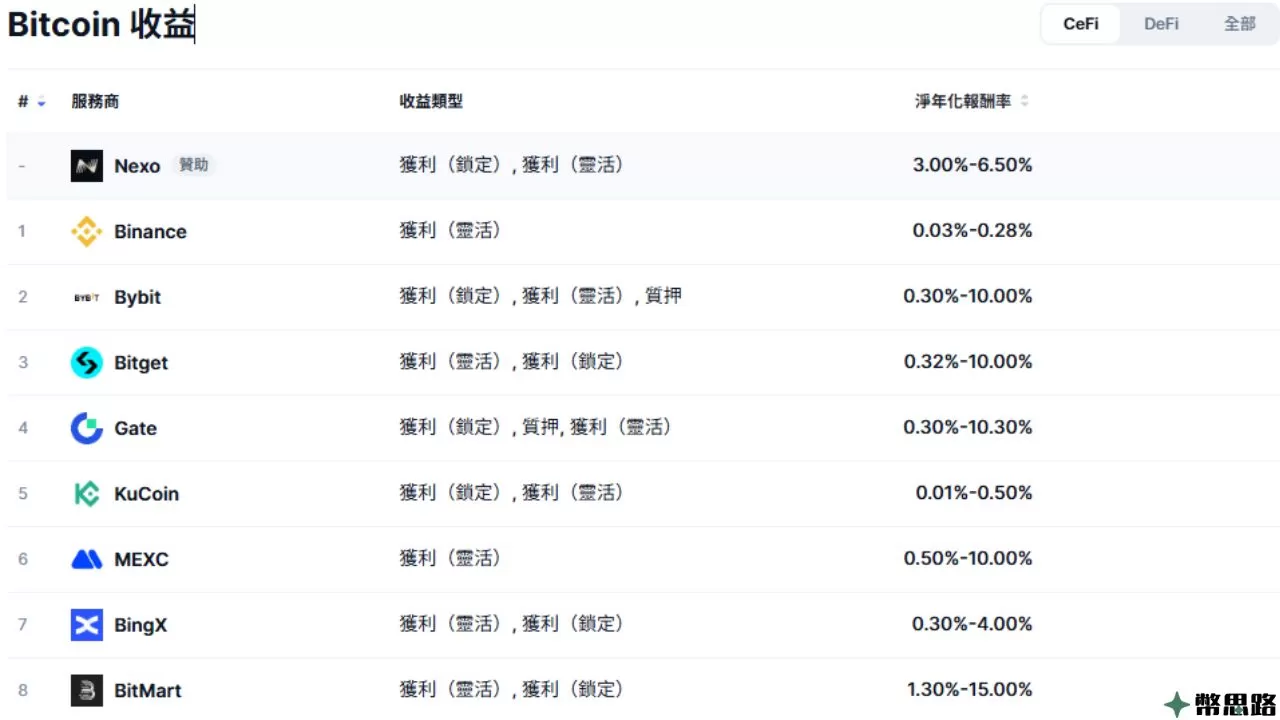The height and width of the screenshot is (720, 1280).
Task: Click the MEXC logo icon
Action: click(87, 559)
